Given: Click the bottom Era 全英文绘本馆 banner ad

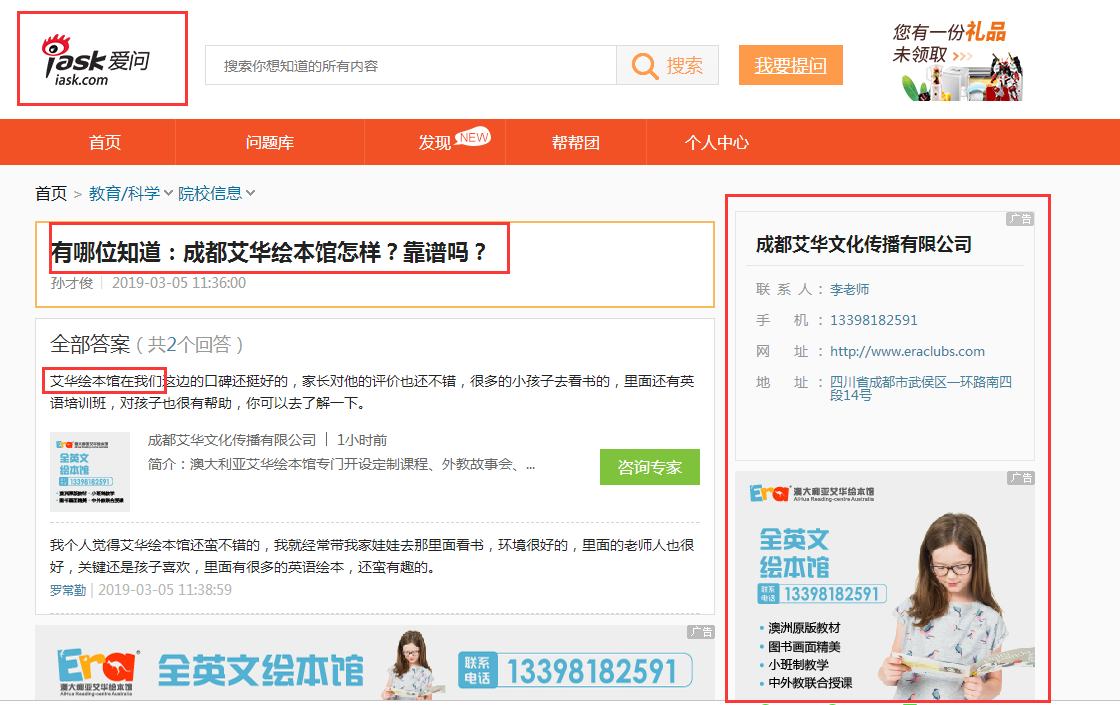Looking at the screenshot, I should [x=375, y=663].
